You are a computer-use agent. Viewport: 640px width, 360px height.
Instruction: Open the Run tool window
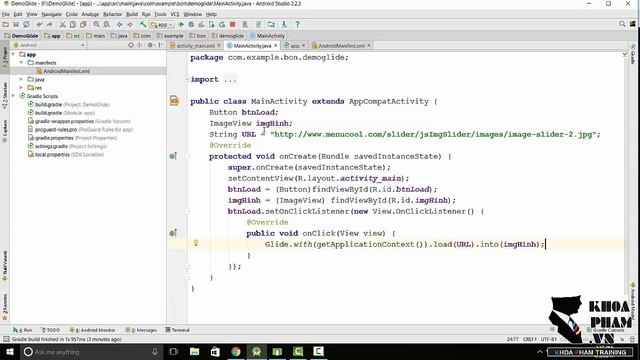click(22, 330)
